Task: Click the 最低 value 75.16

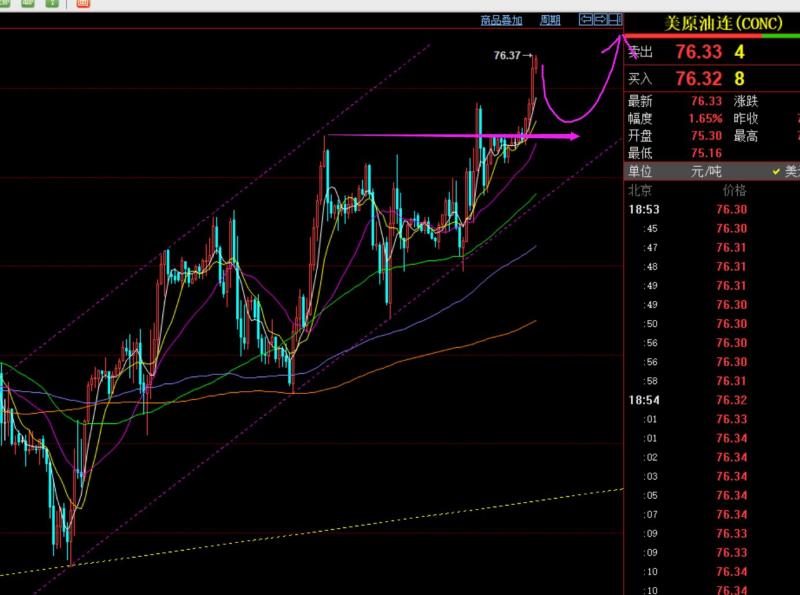Action: coord(707,153)
